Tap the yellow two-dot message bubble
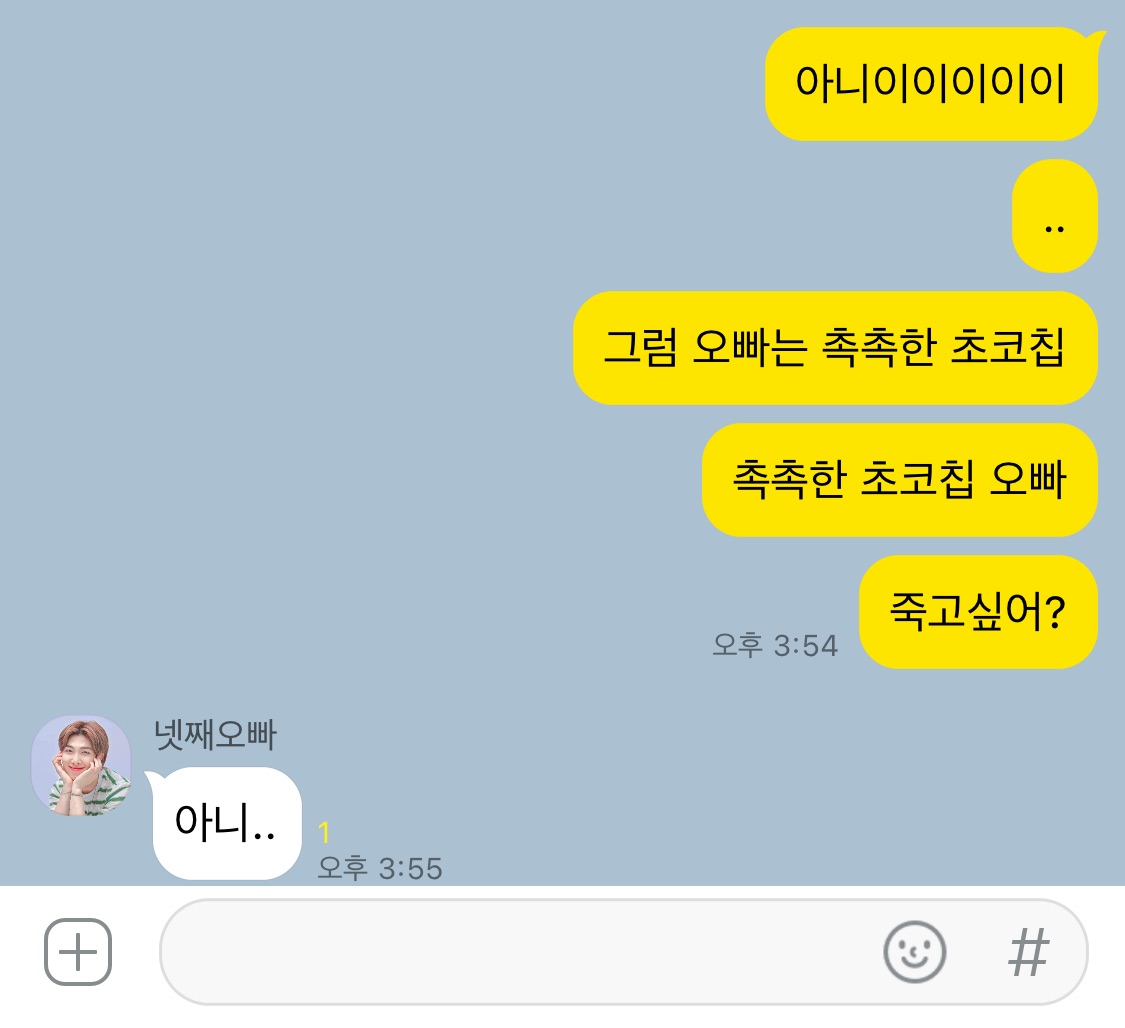 click(1055, 216)
